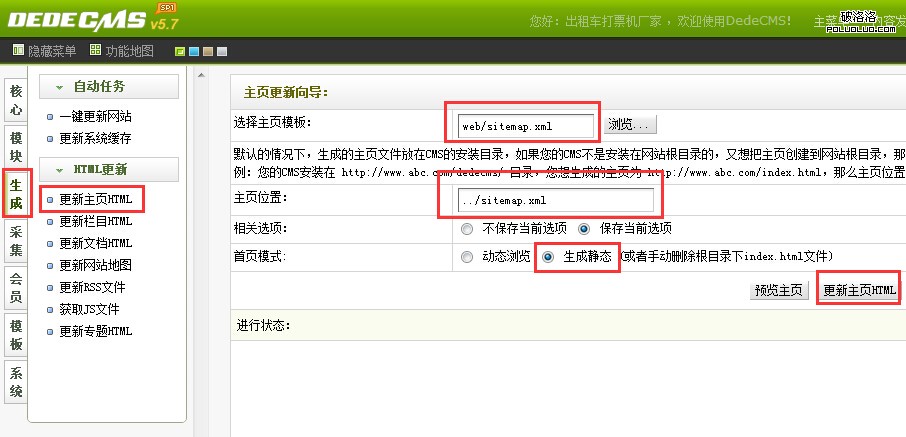Focus the 主页位置 input field

coord(555,201)
